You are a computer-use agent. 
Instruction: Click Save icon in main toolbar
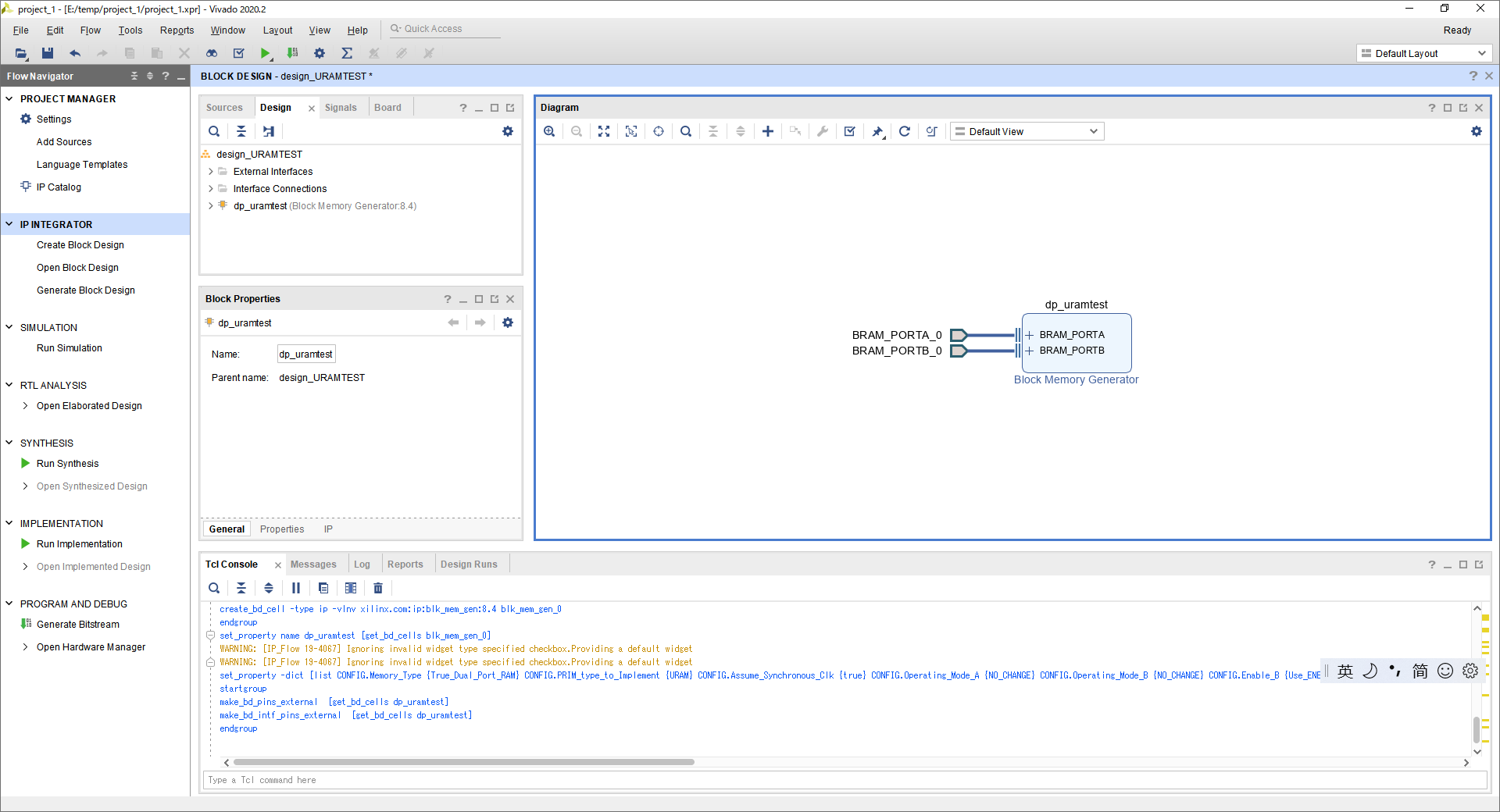pos(48,53)
